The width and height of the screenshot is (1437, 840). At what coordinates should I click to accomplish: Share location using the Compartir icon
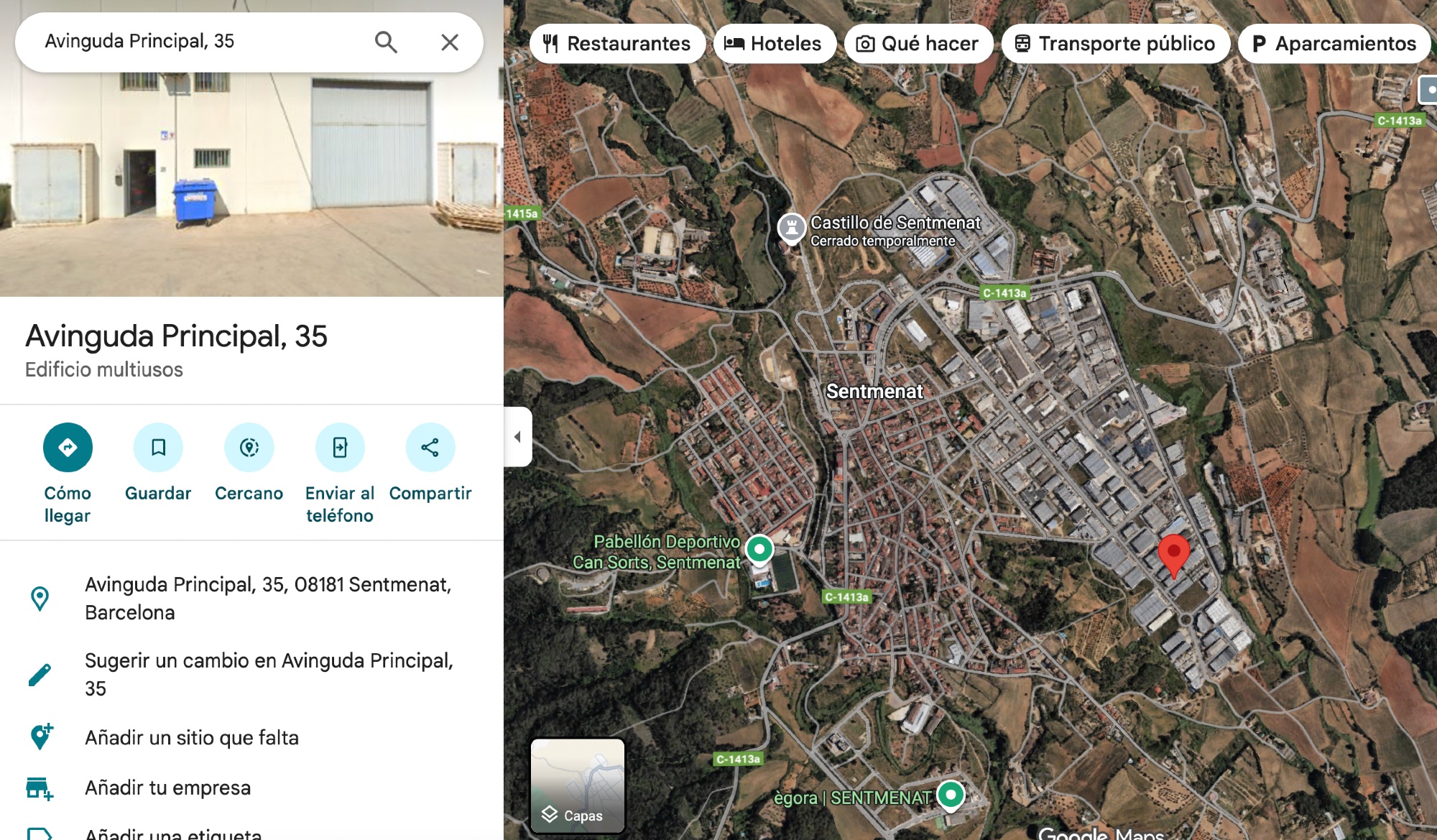pos(430,448)
